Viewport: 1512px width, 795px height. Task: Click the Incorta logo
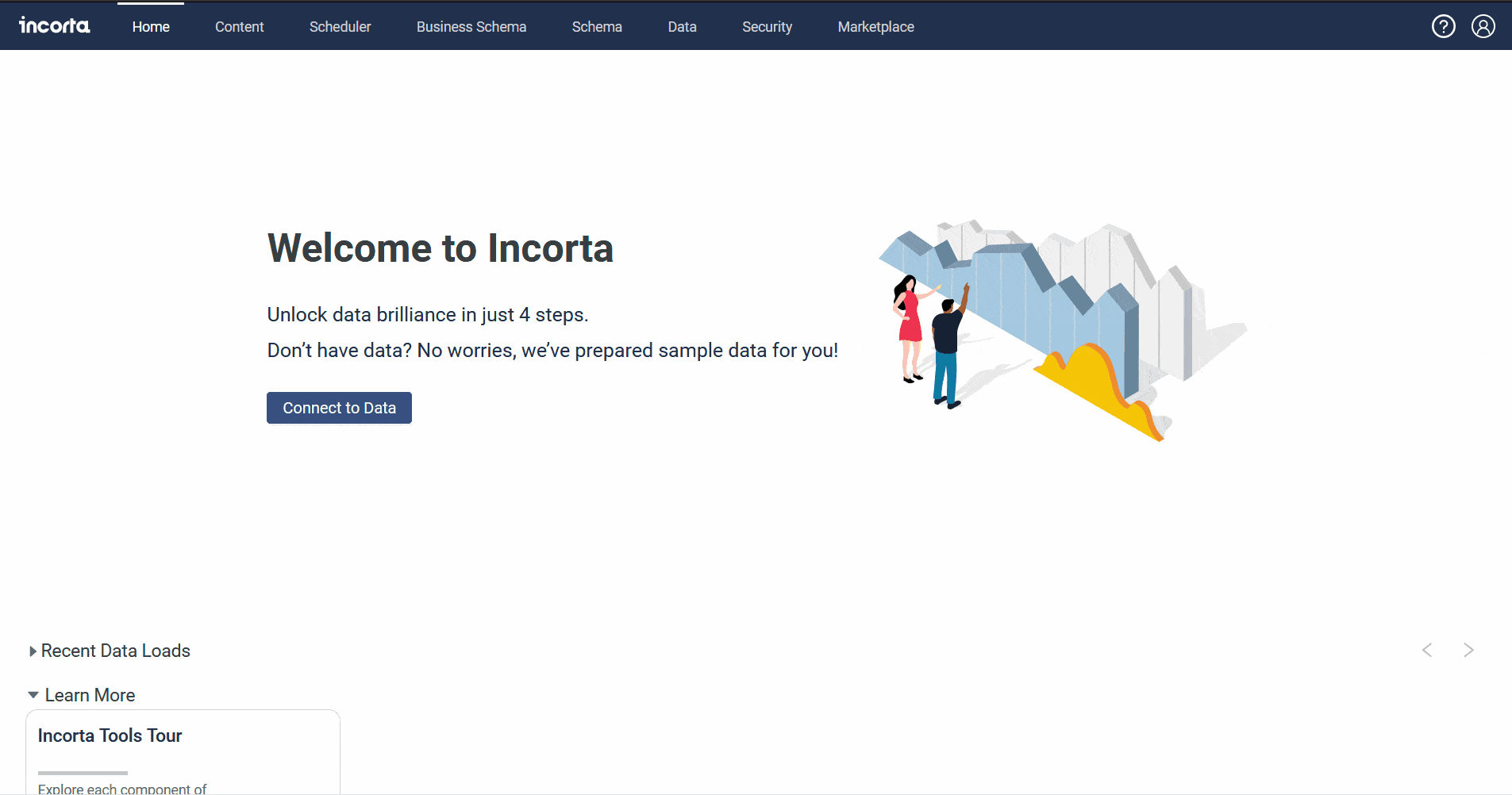point(53,25)
